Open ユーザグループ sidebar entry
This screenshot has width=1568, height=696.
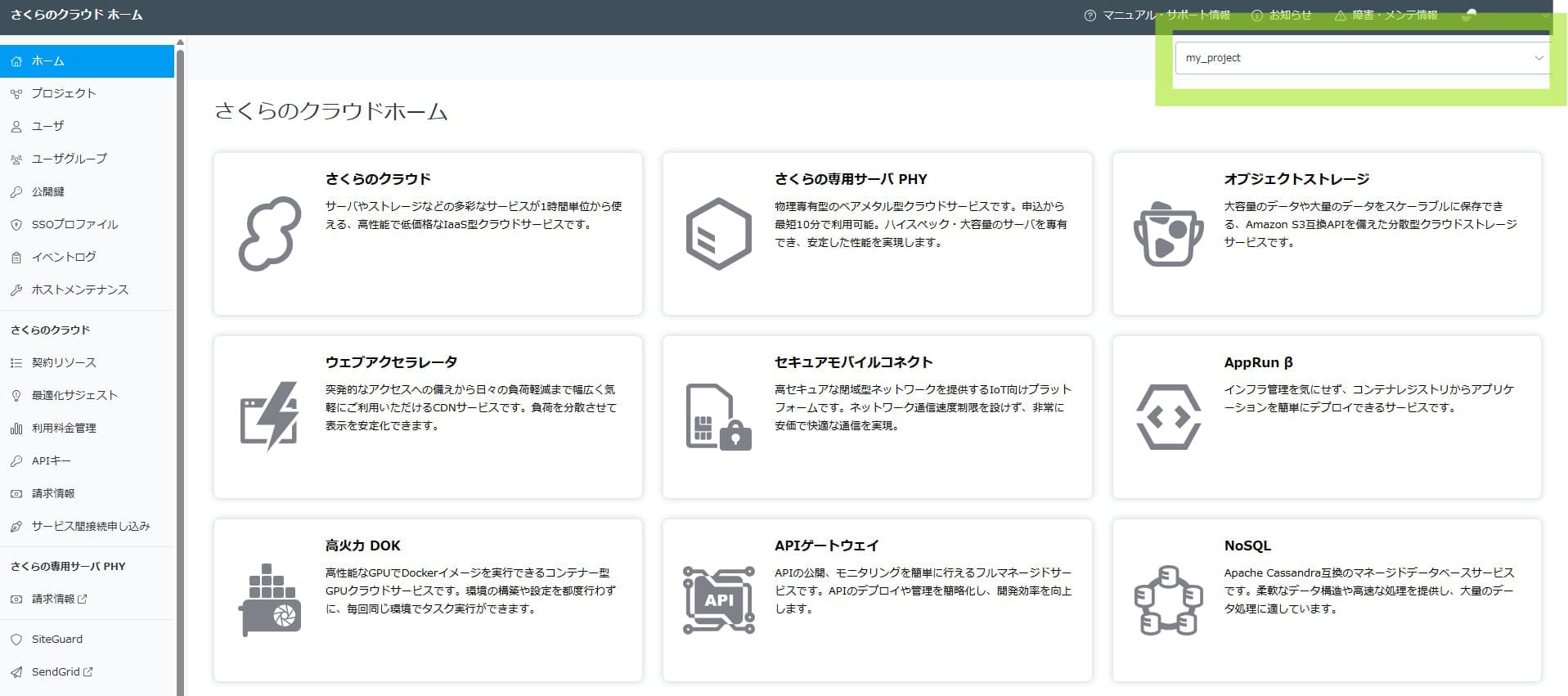point(87,159)
